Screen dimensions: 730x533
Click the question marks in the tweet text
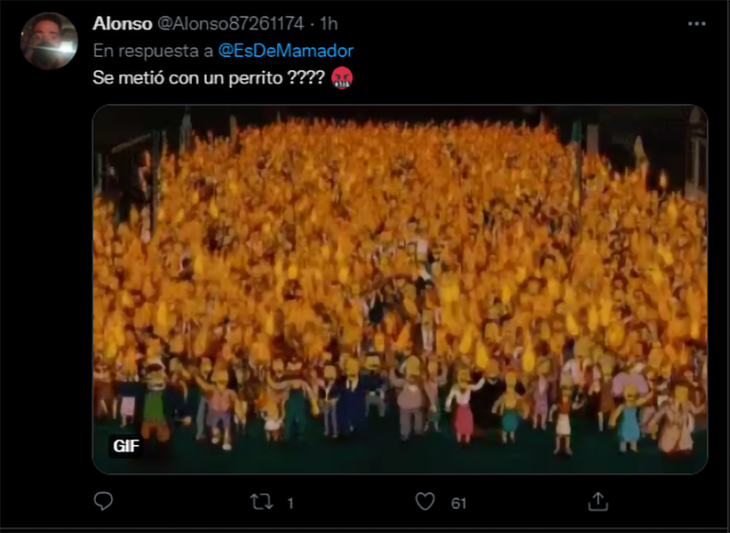[x=306, y=78]
